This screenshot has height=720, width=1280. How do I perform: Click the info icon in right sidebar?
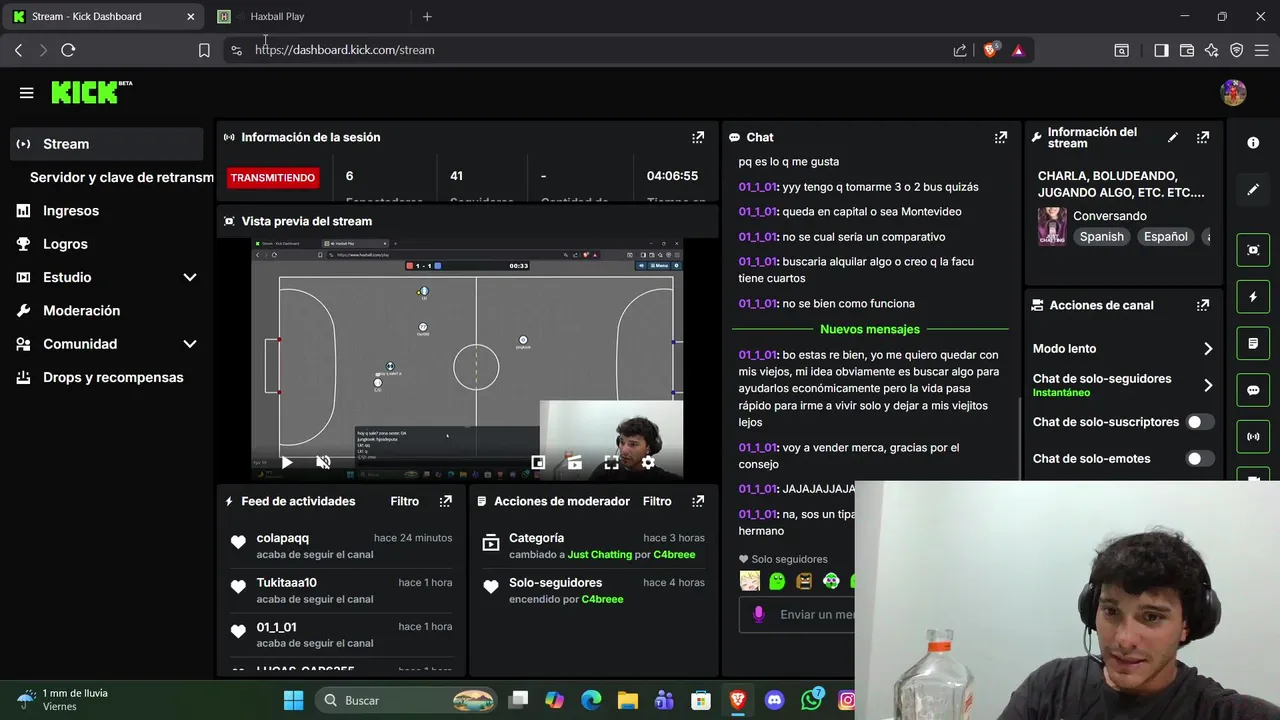click(x=1253, y=143)
